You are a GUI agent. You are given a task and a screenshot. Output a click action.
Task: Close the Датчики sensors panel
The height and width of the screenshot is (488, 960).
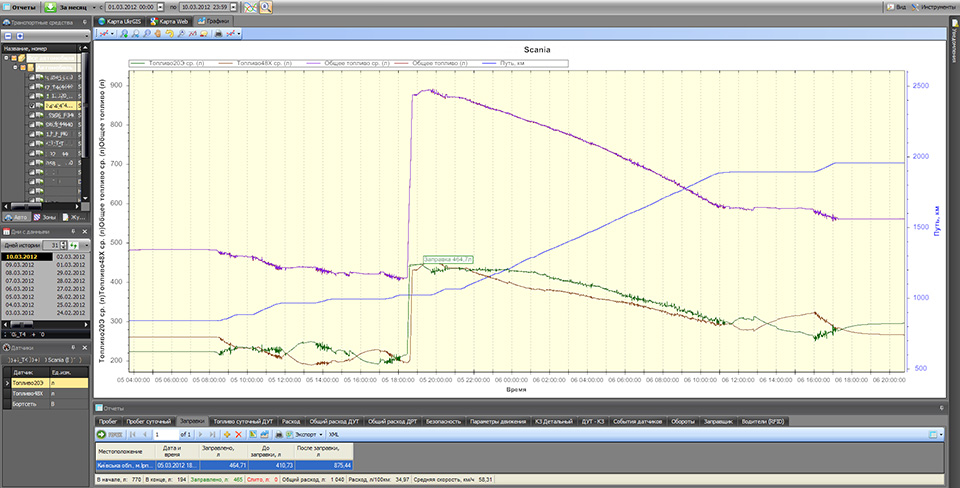(x=85, y=348)
